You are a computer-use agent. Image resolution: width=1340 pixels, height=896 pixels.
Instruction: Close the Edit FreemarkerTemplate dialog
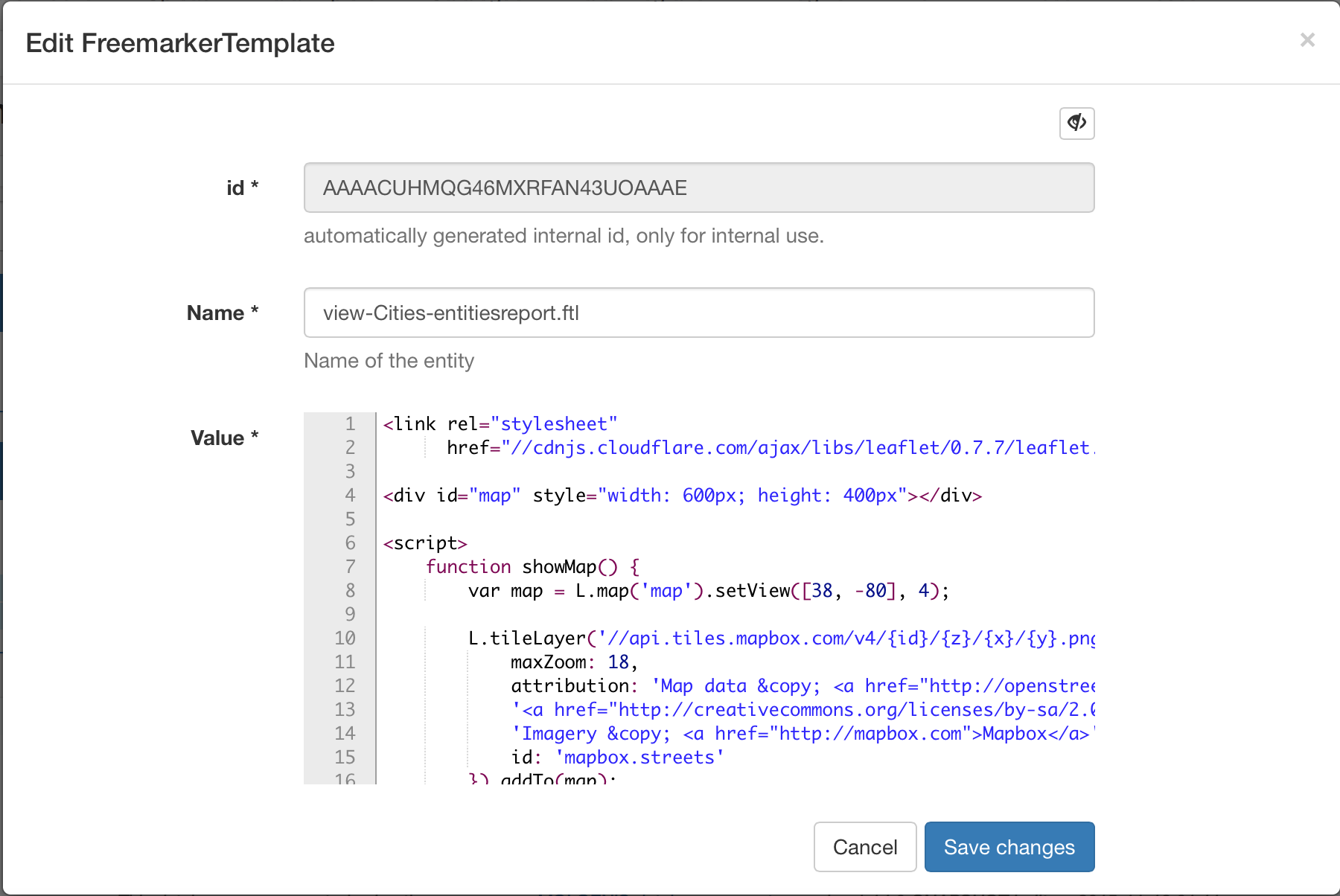[x=1307, y=40]
